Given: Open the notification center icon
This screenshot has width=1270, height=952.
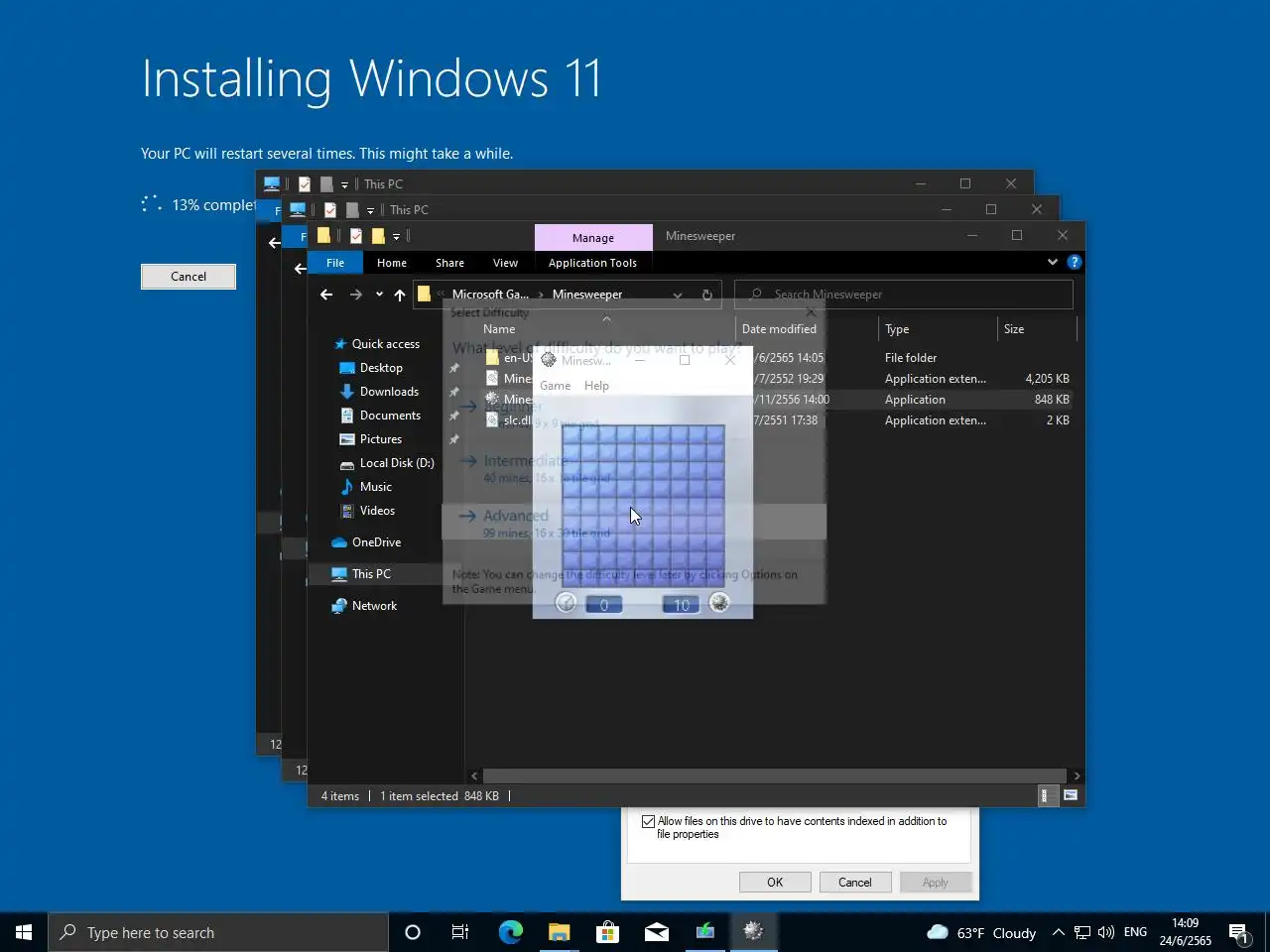Looking at the screenshot, I should tap(1238, 932).
